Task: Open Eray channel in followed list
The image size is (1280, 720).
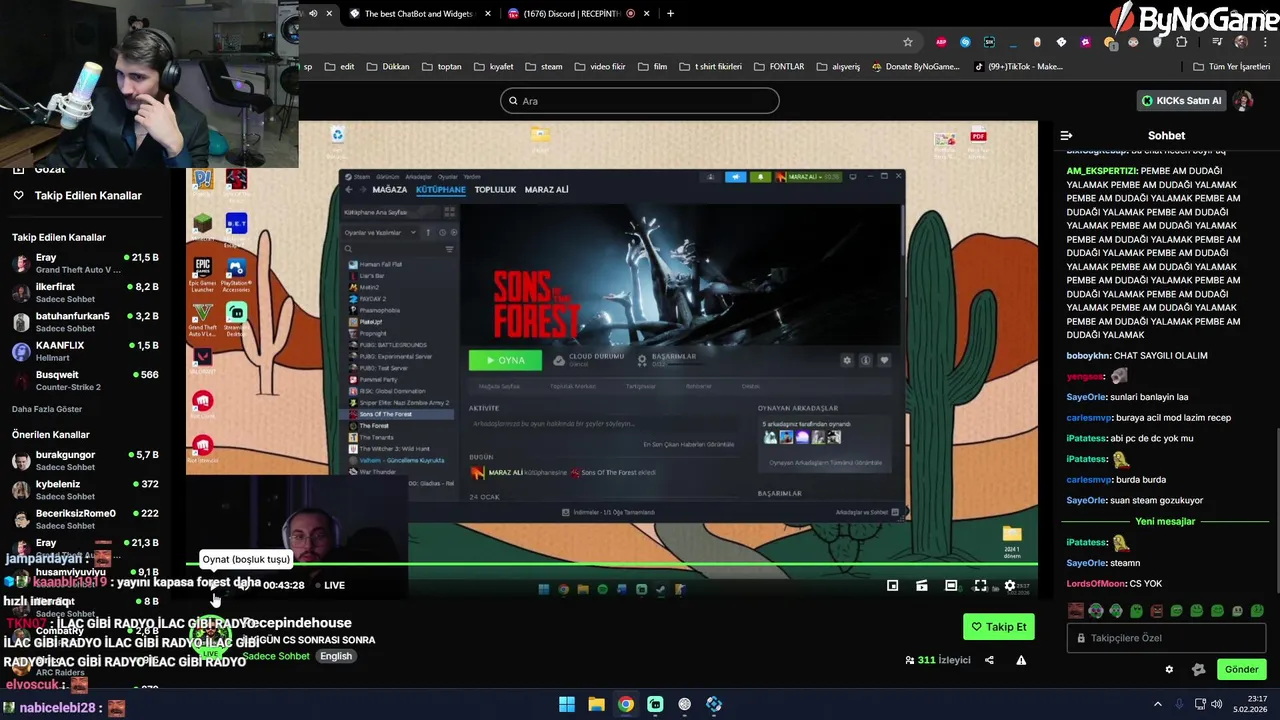Action: point(85,264)
